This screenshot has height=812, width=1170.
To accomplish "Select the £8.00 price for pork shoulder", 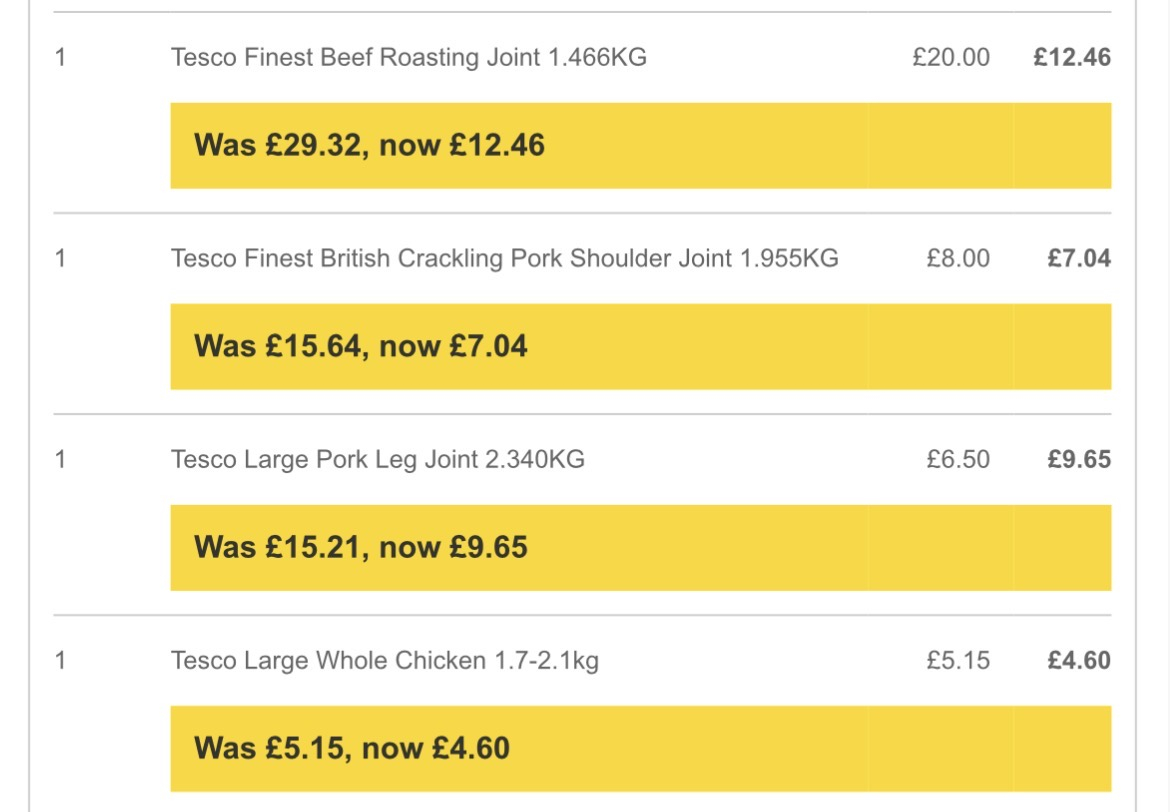I will click(957, 258).
